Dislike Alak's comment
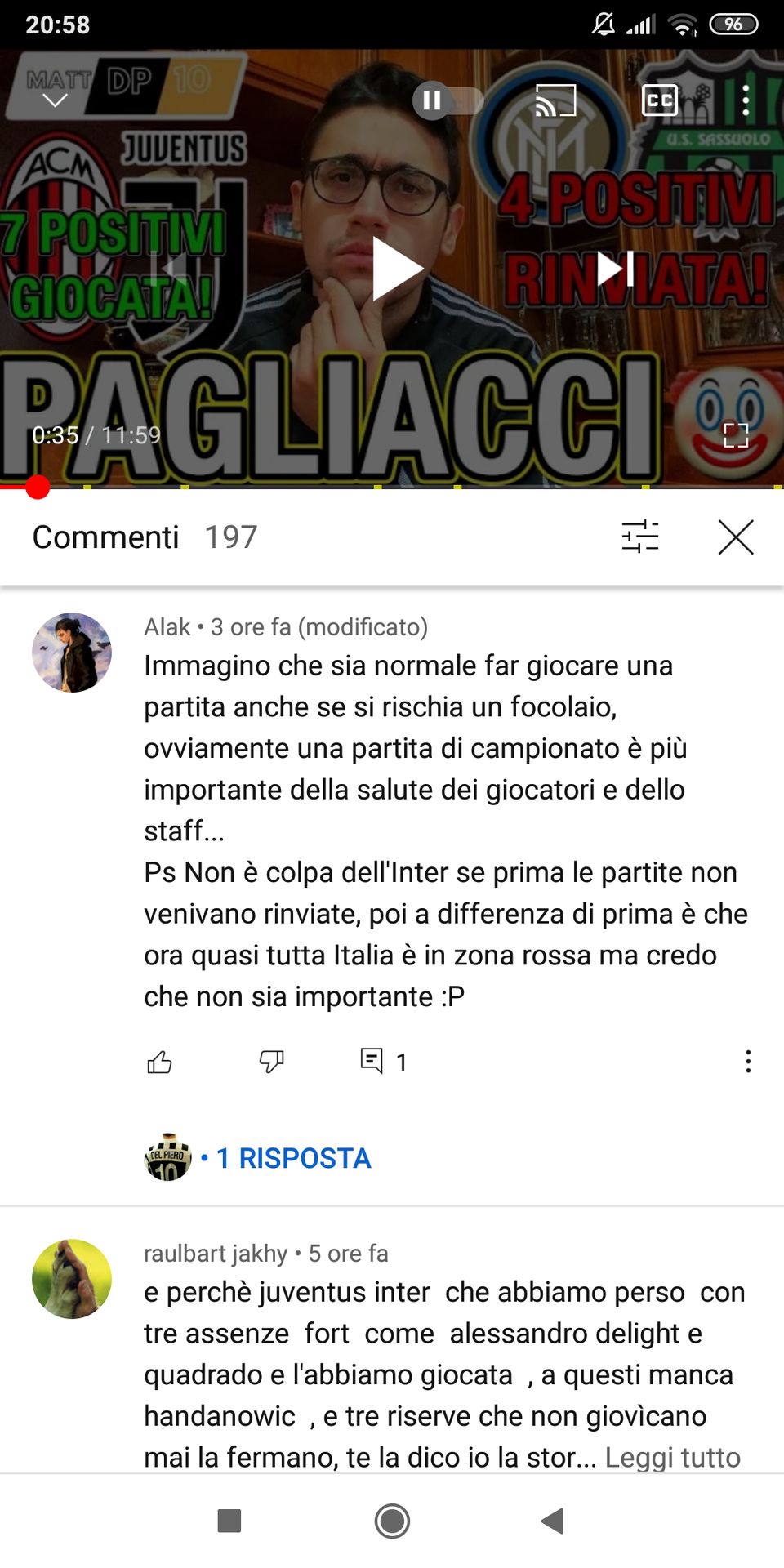This screenshot has width=784, height=1568. point(271,1062)
